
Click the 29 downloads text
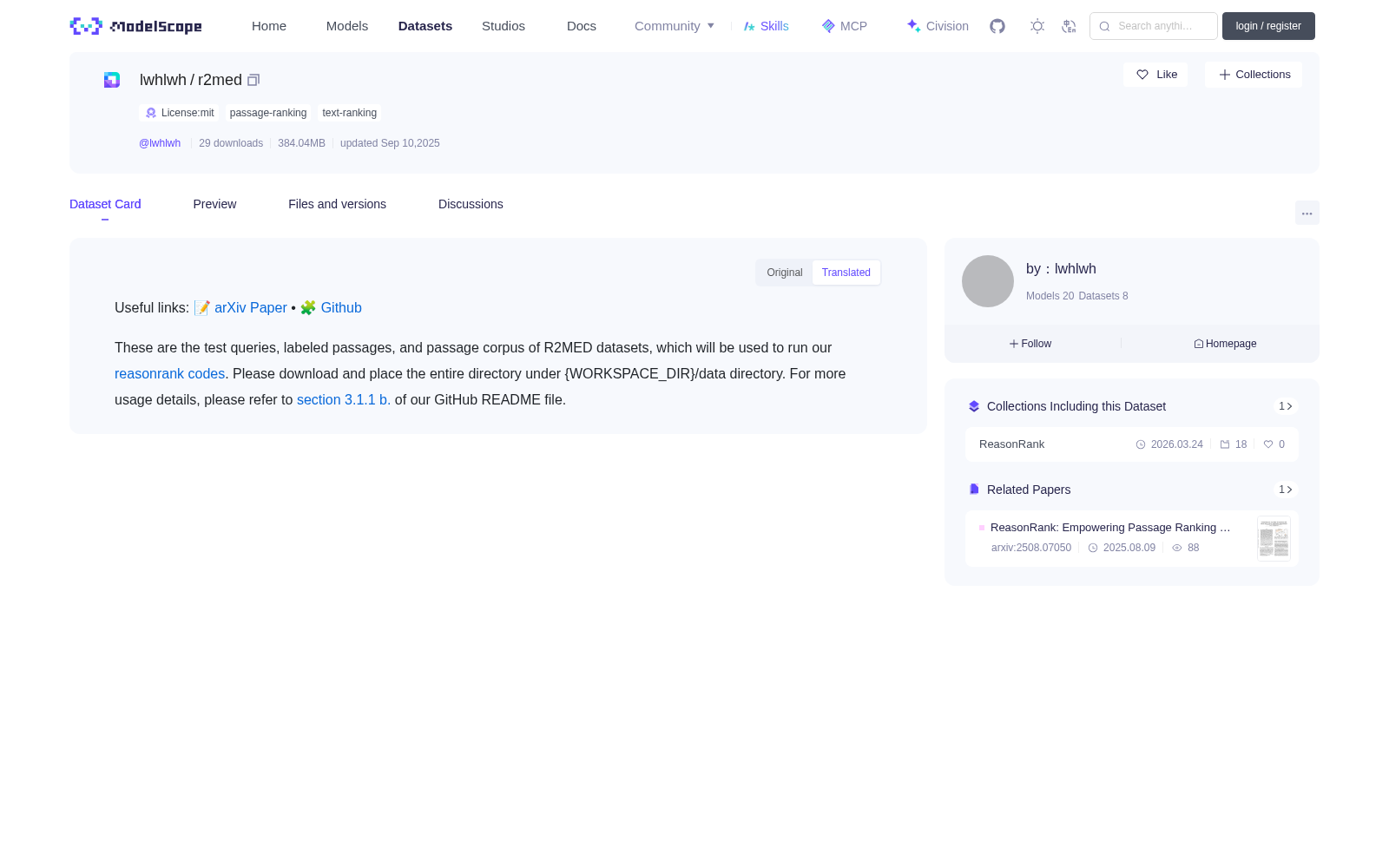(x=231, y=143)
